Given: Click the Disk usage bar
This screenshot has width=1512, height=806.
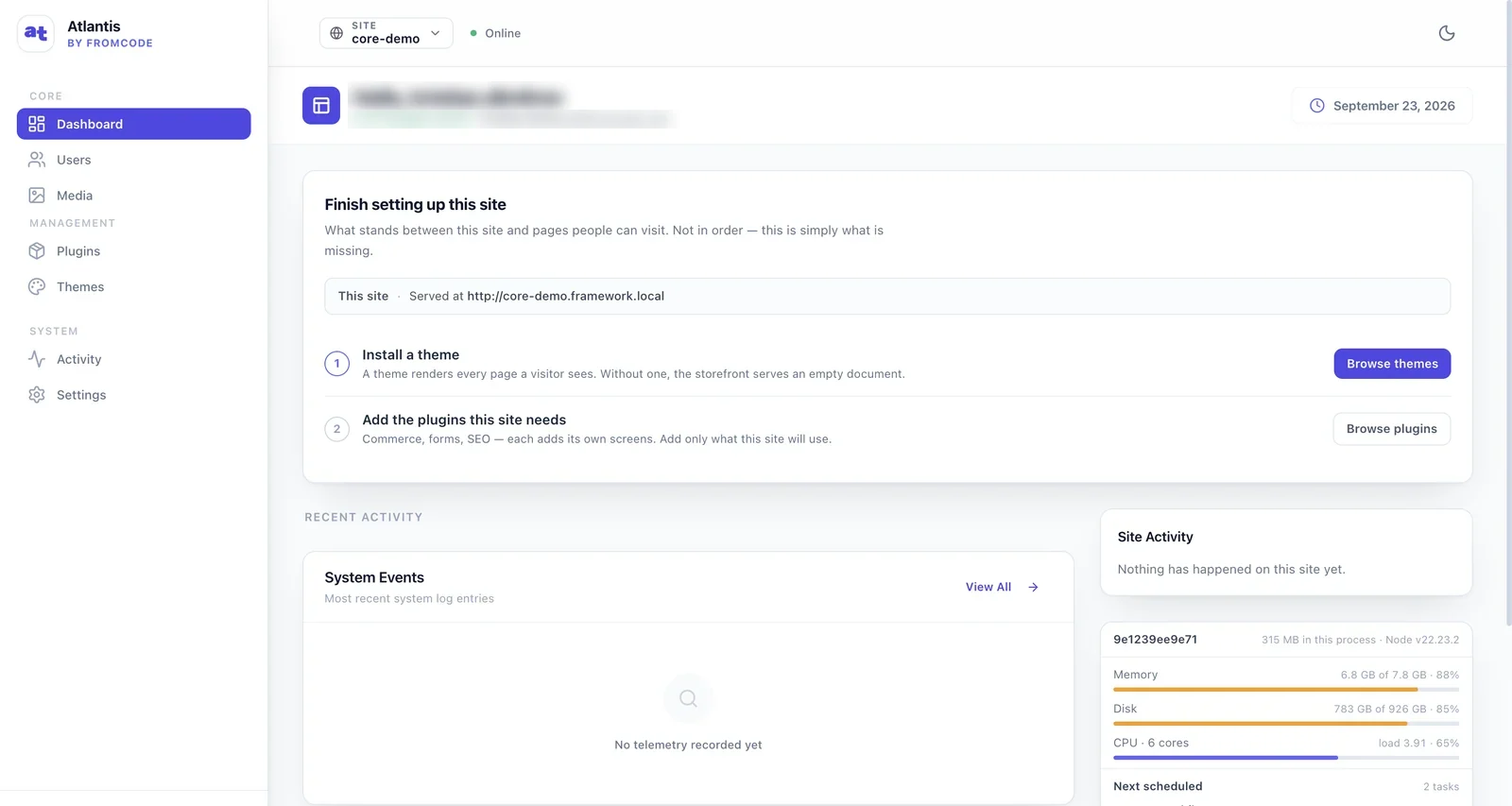Looking at the screenshot, I should (x=1286, y=724).
